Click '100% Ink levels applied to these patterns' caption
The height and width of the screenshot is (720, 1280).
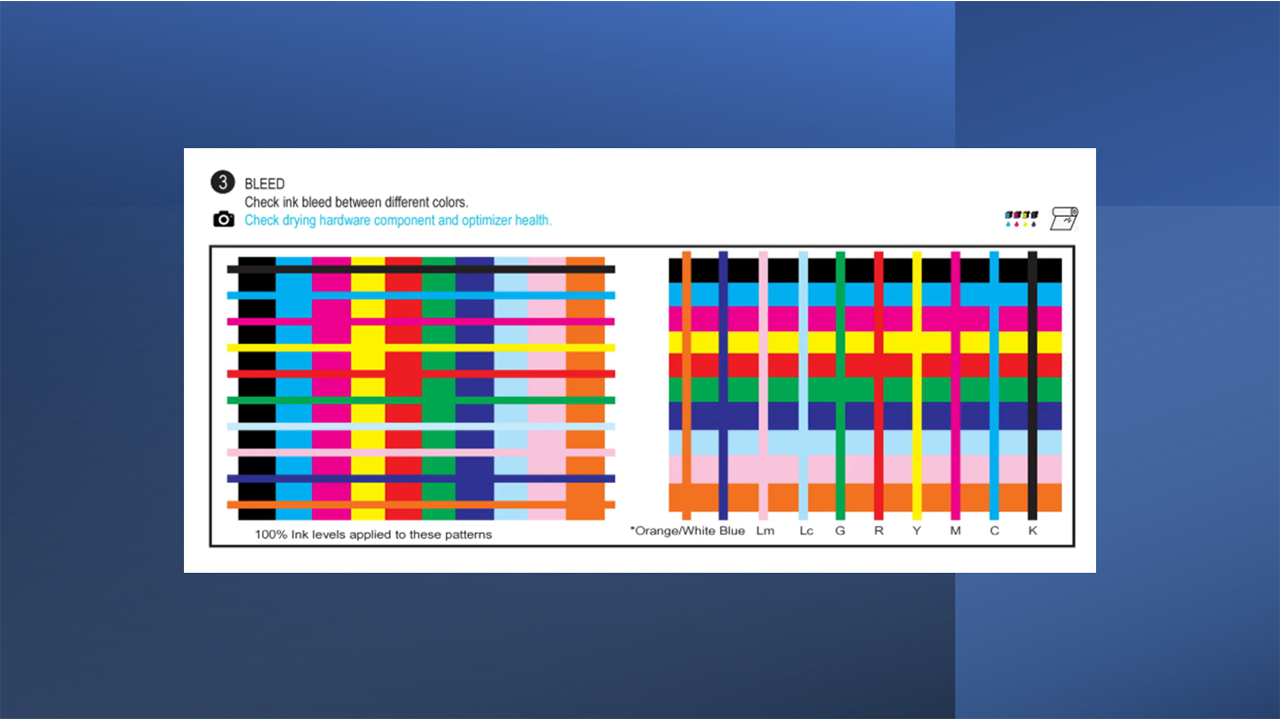click(x=373, y=534)
